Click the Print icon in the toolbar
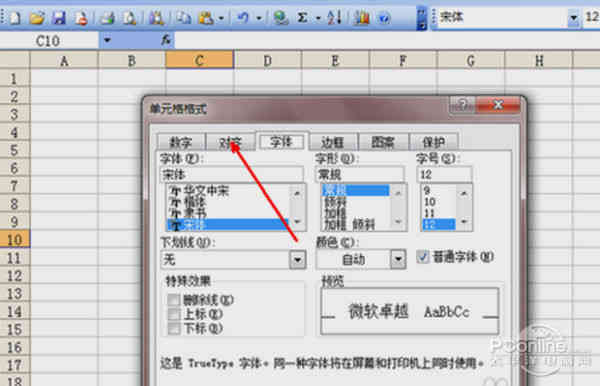This screenshot has width=600, height=386. point(108,18)
